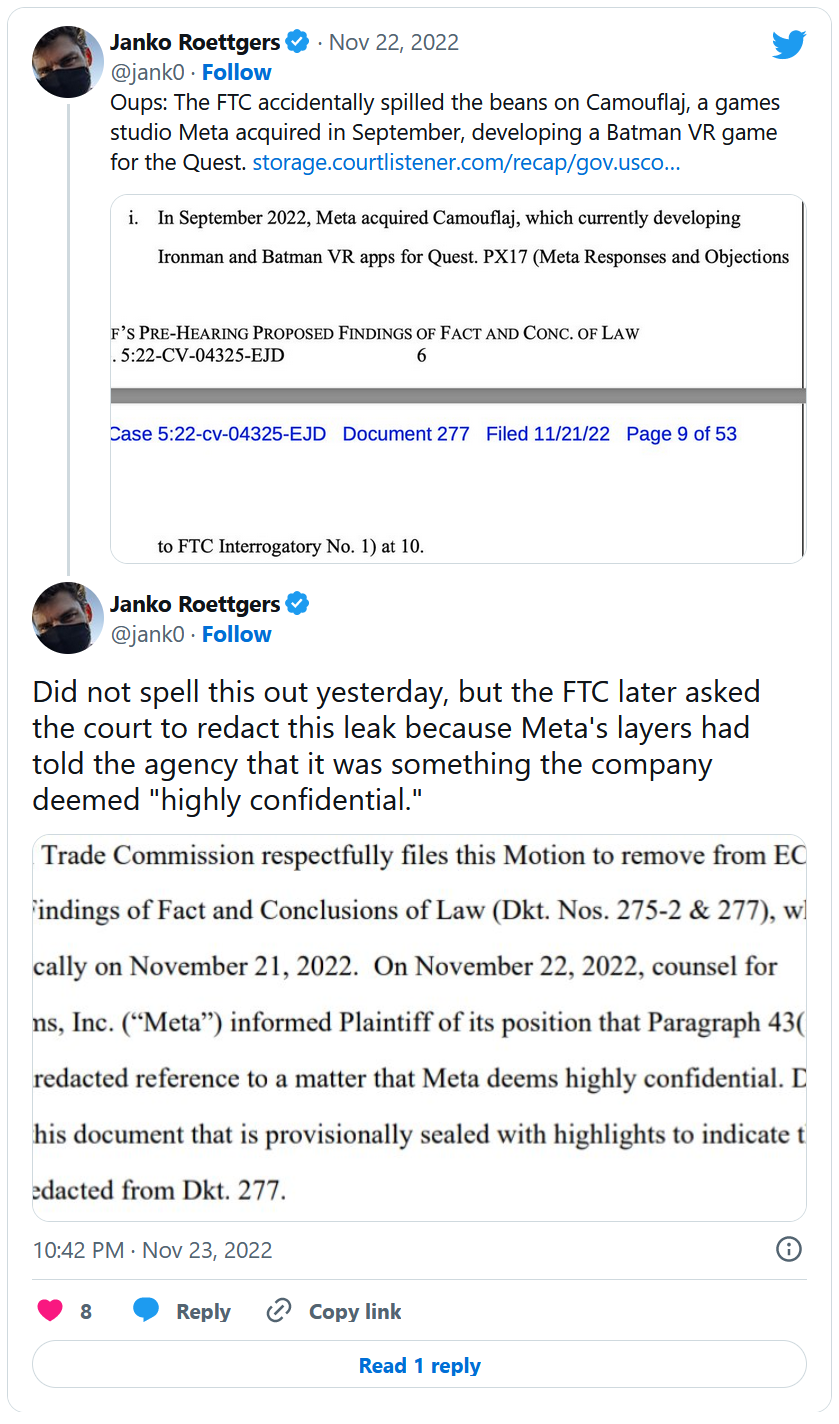The image size is (839, 1424).
Task: Click the Twitter bird logo
Action: 788,45
